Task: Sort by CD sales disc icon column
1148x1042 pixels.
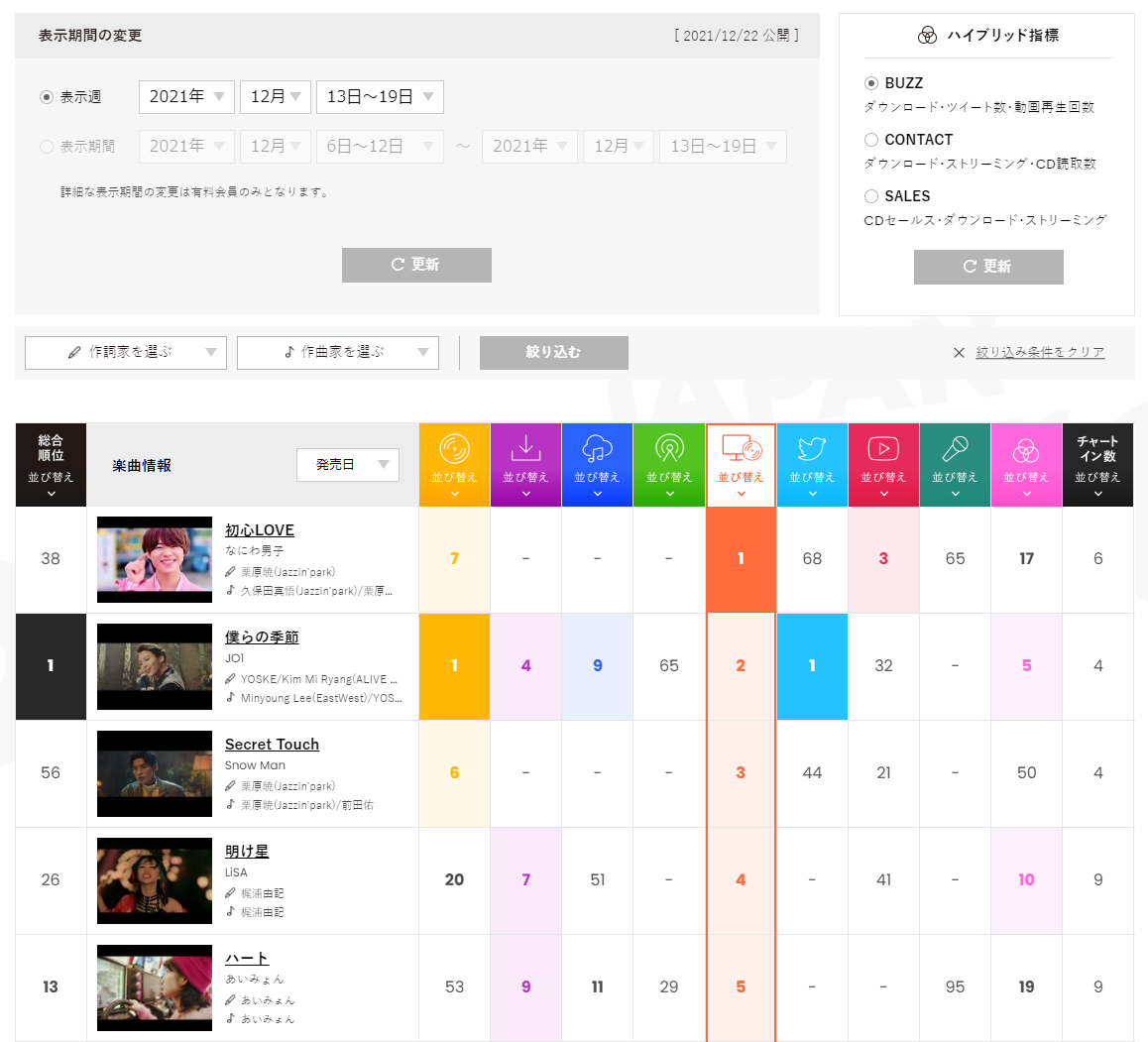Action: [454, 465]
